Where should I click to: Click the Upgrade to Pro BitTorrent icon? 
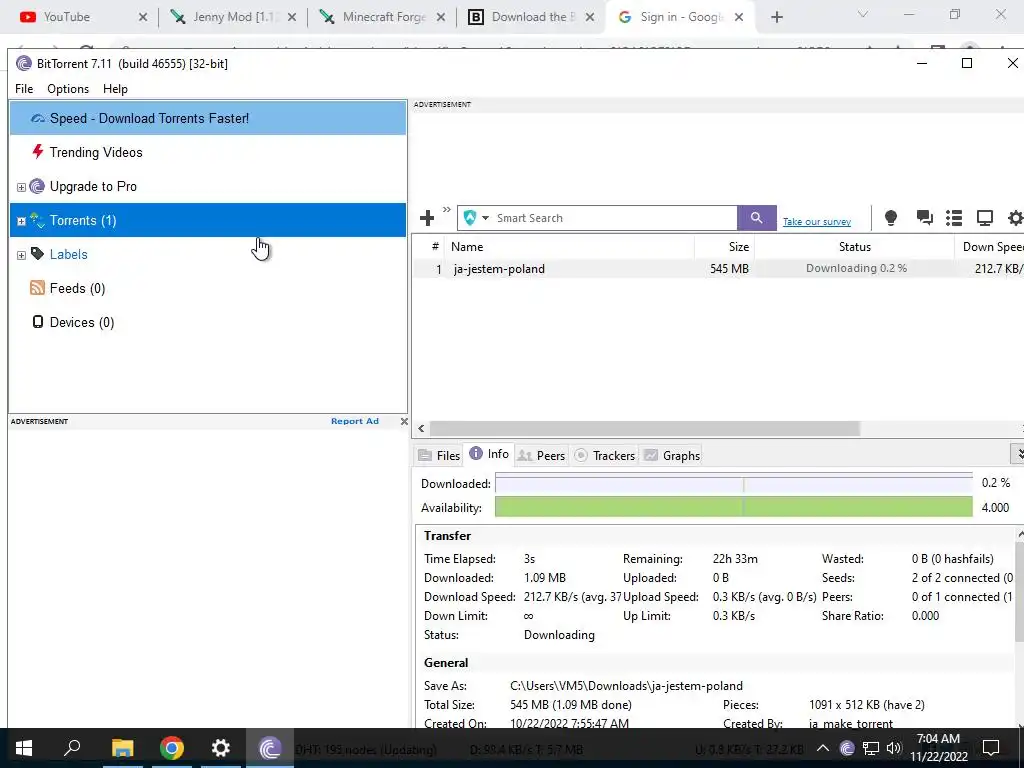coord(37,186)
